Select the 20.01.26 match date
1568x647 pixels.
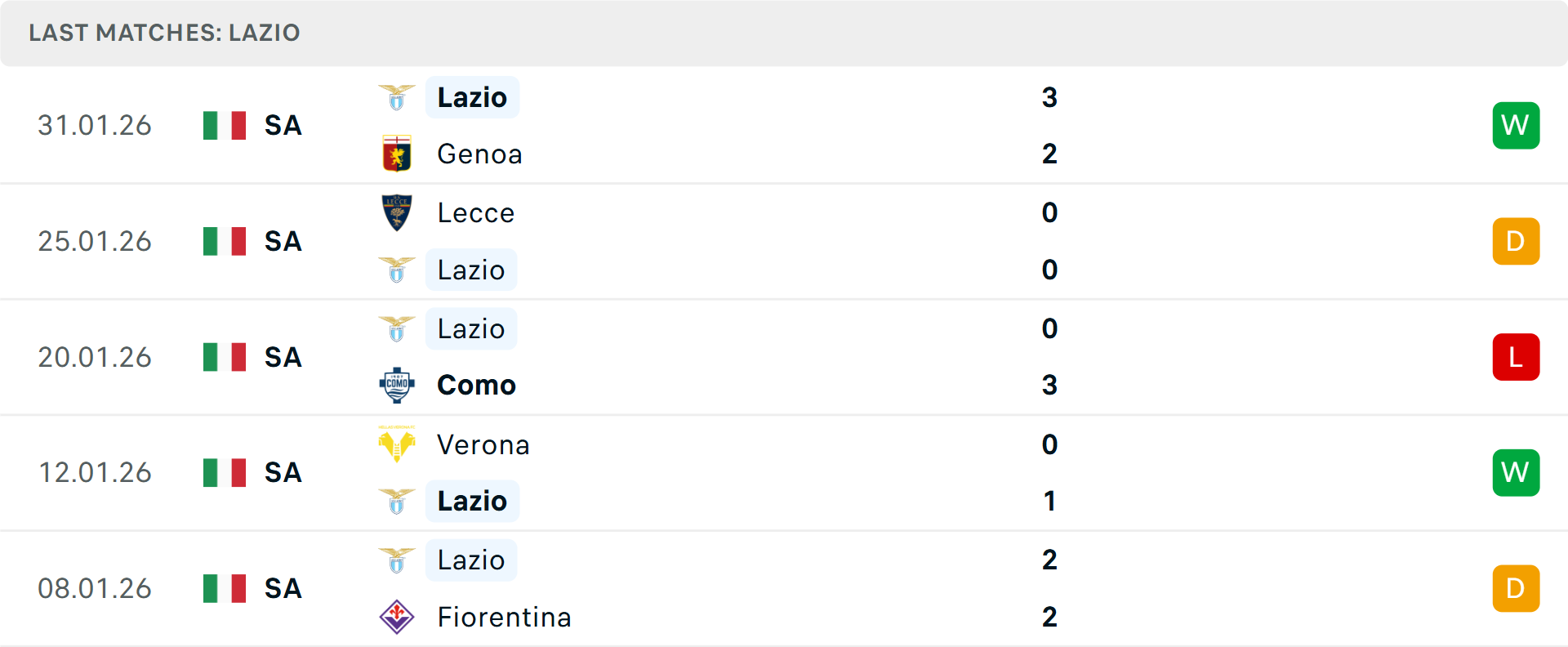click(x=95, y=357)
